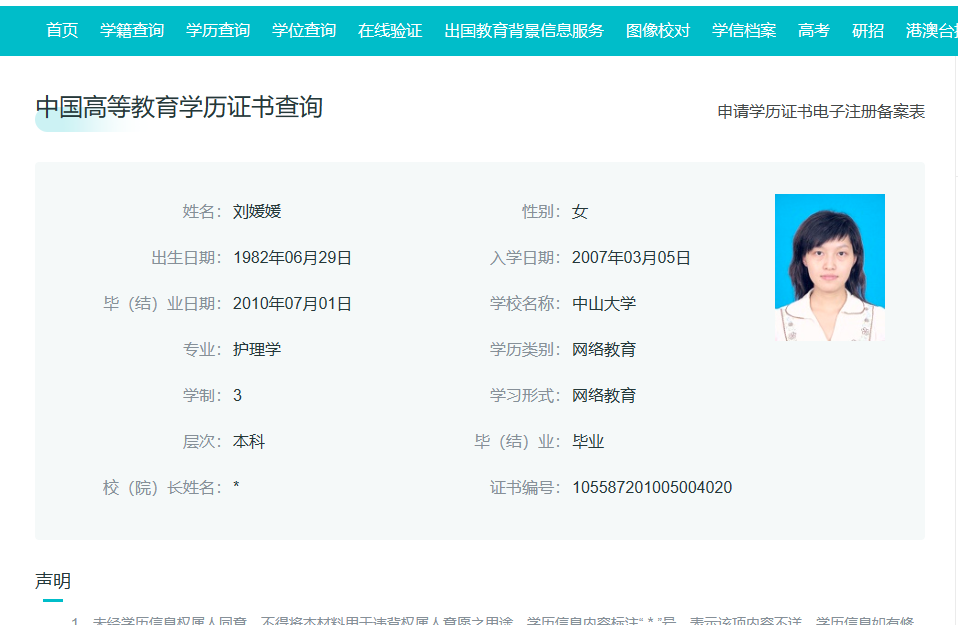Click 学历类别 value 网络教育
Image resolution: width=958 pixels, height=625 pixels.
click(x=604, y=349)
